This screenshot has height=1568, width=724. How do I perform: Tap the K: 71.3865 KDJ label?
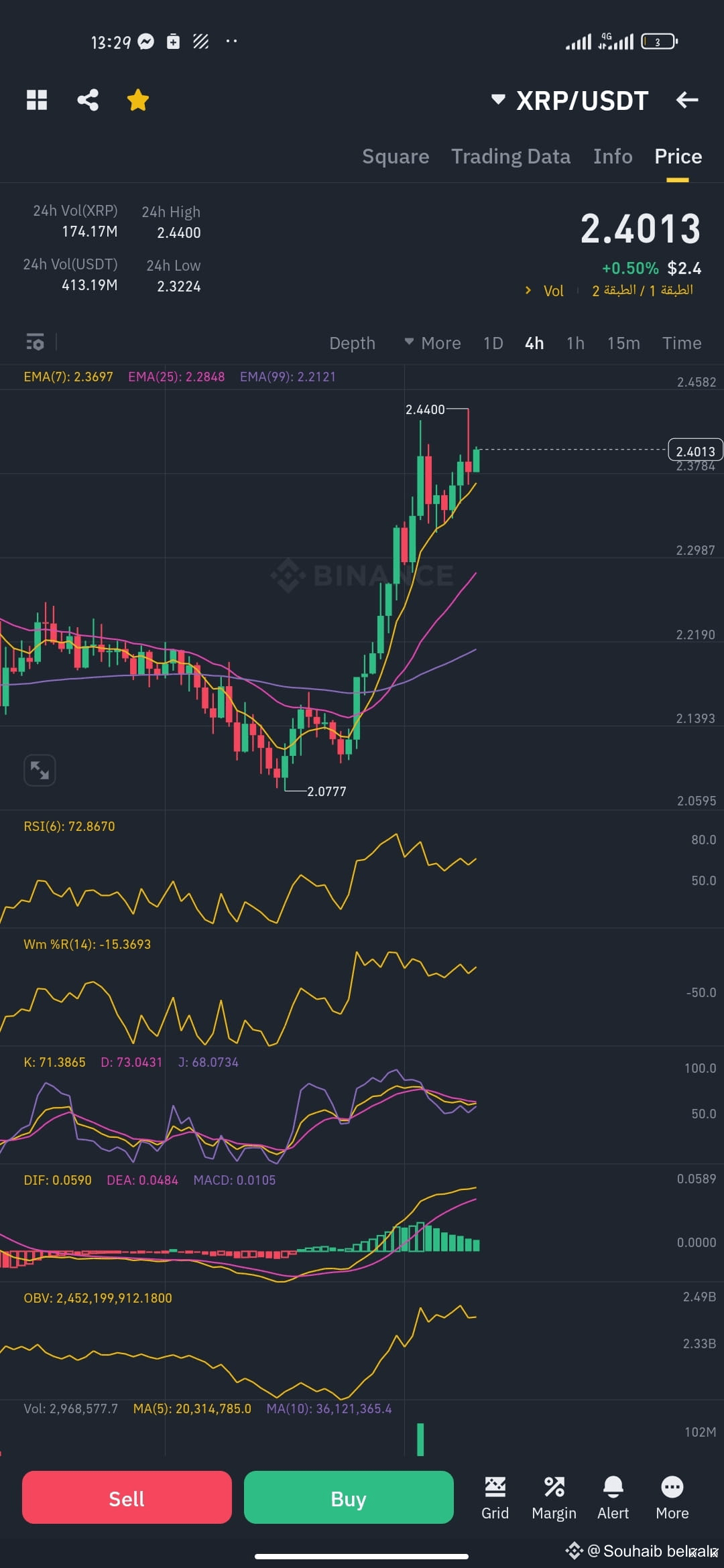click(54, 1062)
